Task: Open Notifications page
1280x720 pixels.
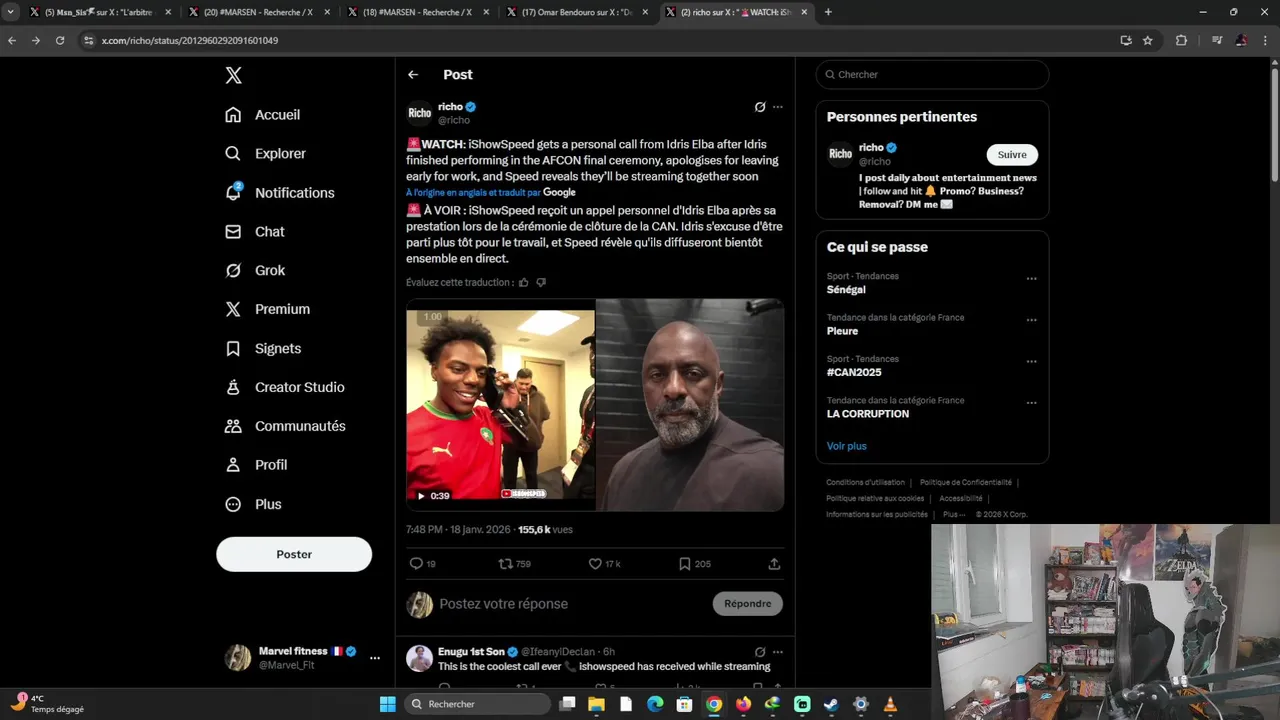Action: pos(280,193)
